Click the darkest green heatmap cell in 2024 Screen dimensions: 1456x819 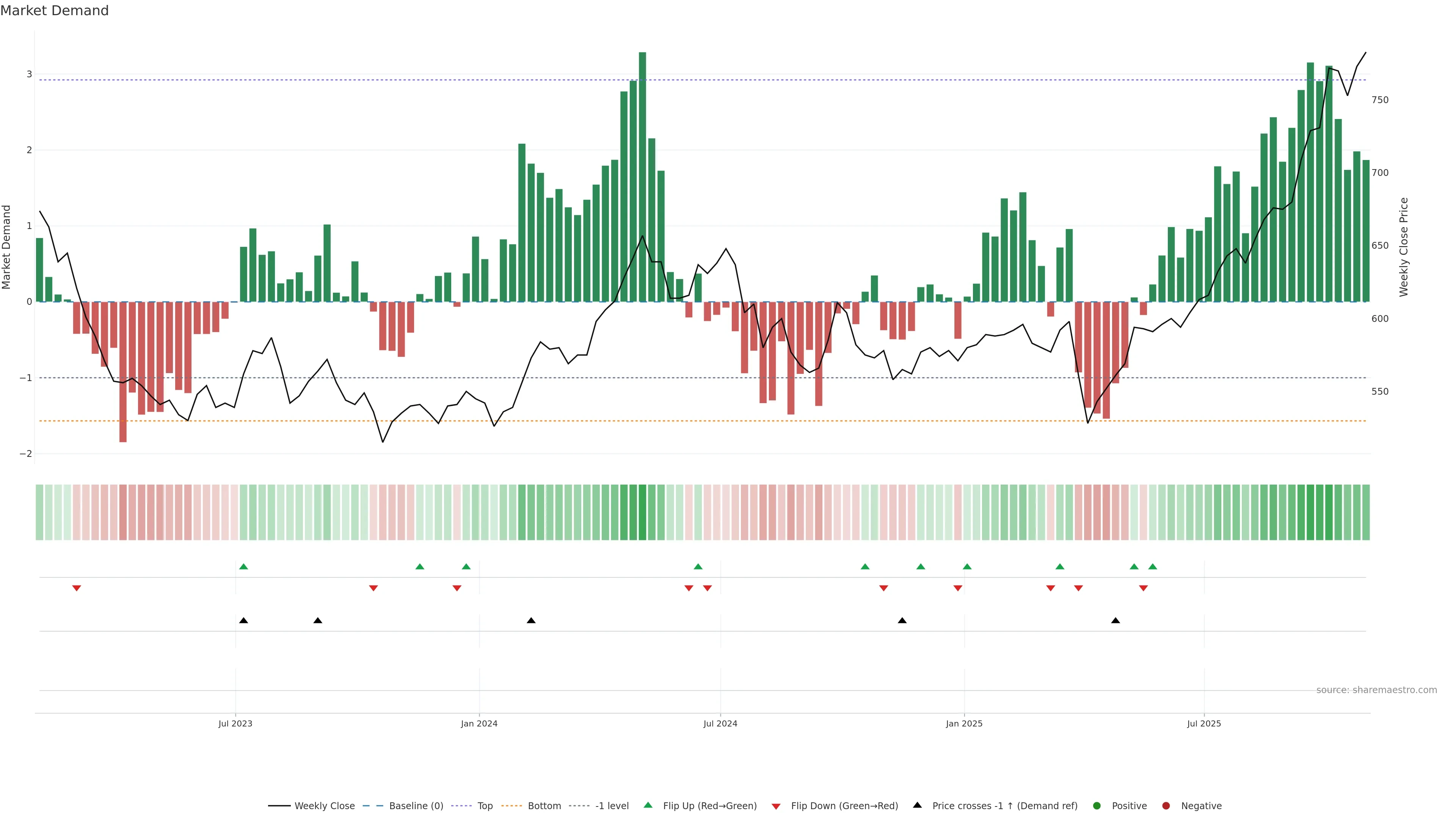[x=642, y=512]
